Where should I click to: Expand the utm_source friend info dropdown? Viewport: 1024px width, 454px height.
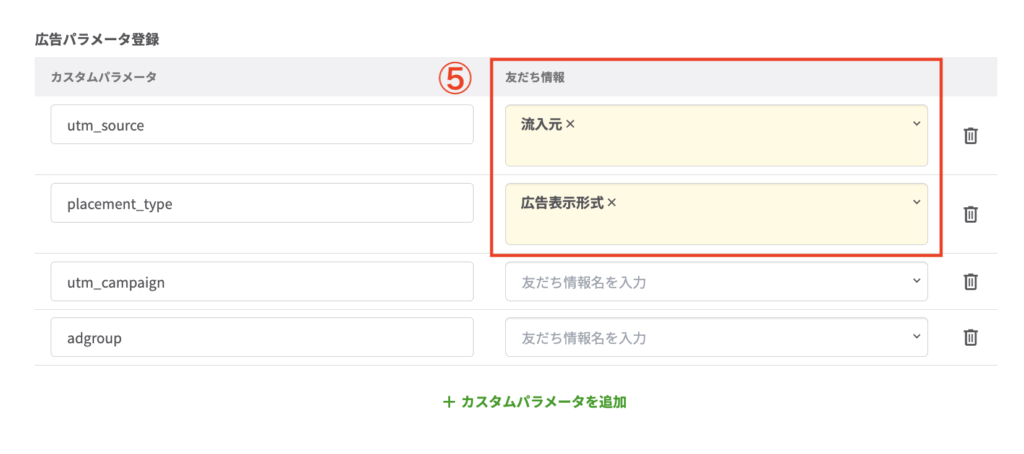(915, 123)
